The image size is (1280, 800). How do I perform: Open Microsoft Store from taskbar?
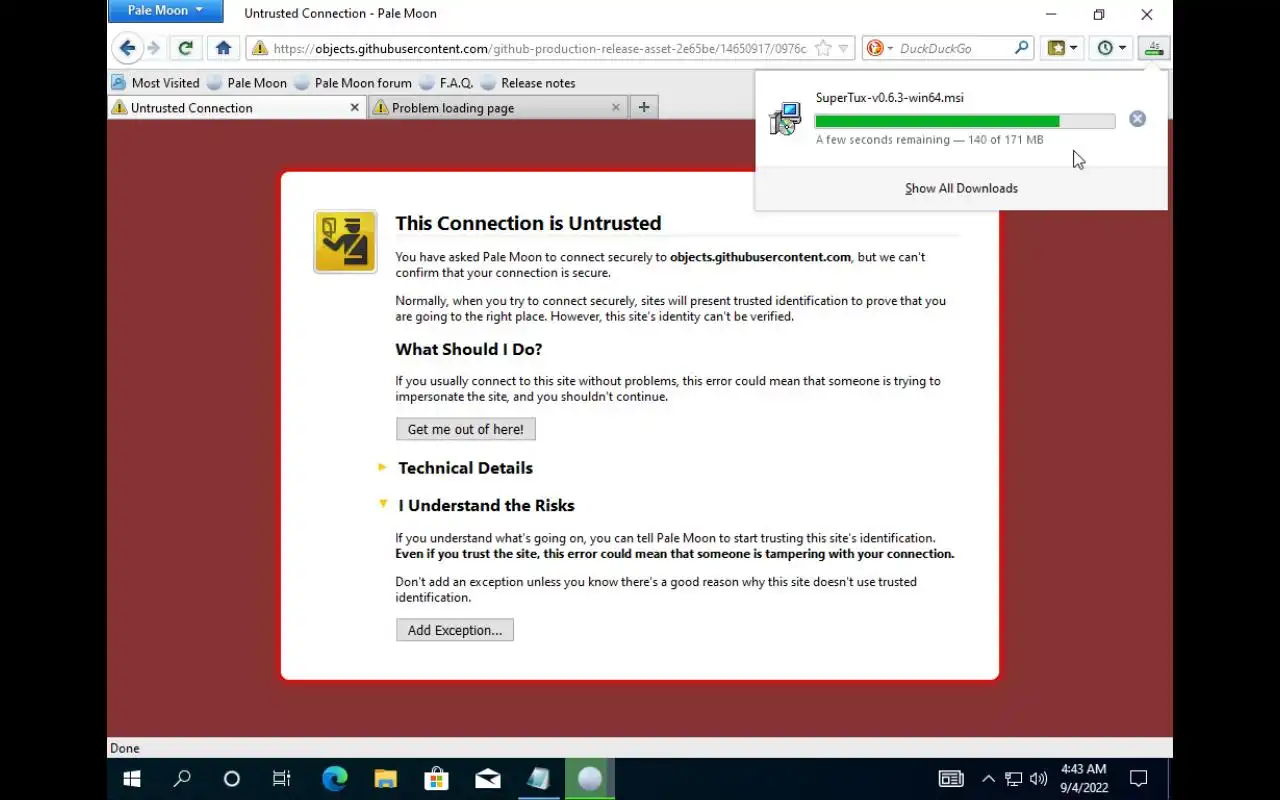click(436, 779)
